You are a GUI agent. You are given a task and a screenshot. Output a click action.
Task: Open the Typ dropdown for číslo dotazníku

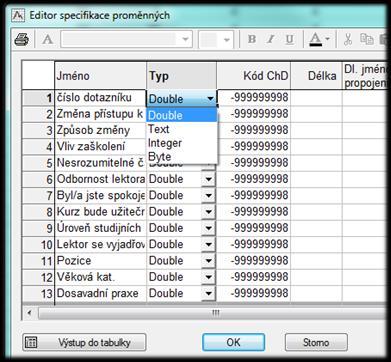(x=210, y=99)
